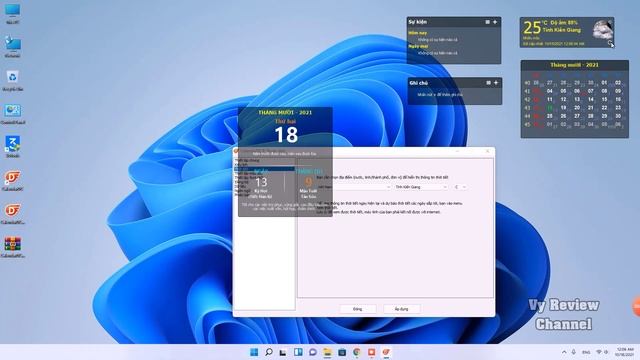
Task: Select the calendar app taskbar icon
Action: [x=386, y=352]
